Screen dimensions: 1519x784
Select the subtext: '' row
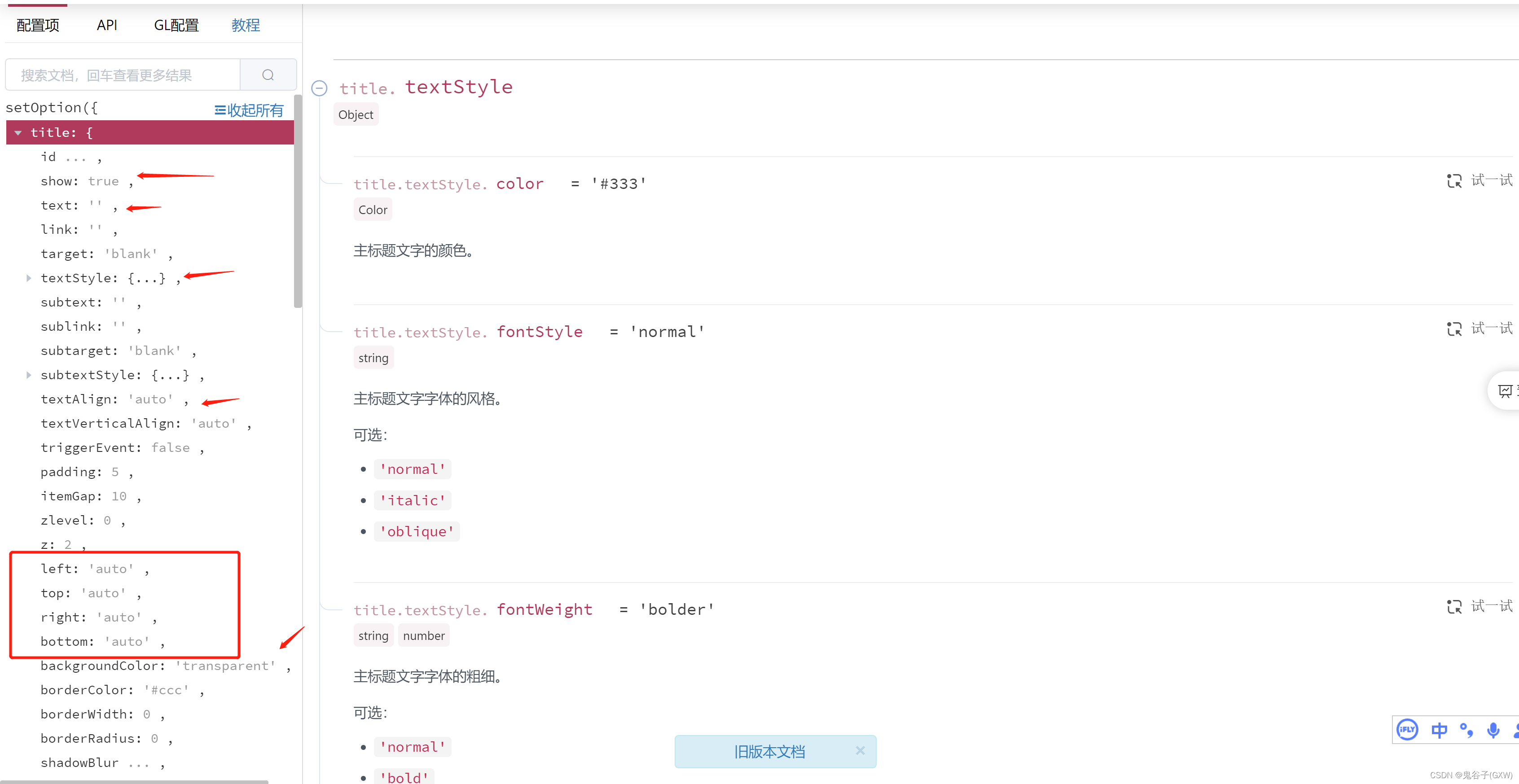pos(150,302)
